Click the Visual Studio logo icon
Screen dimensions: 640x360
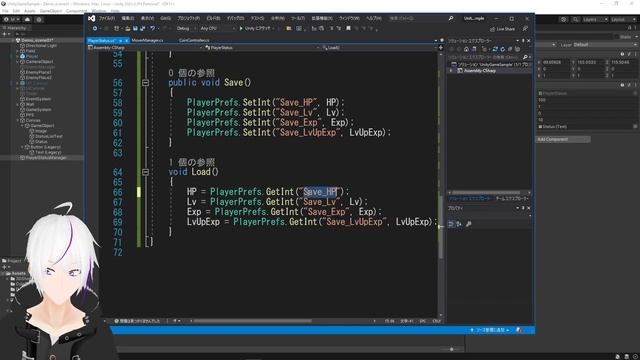pos(92,18)
